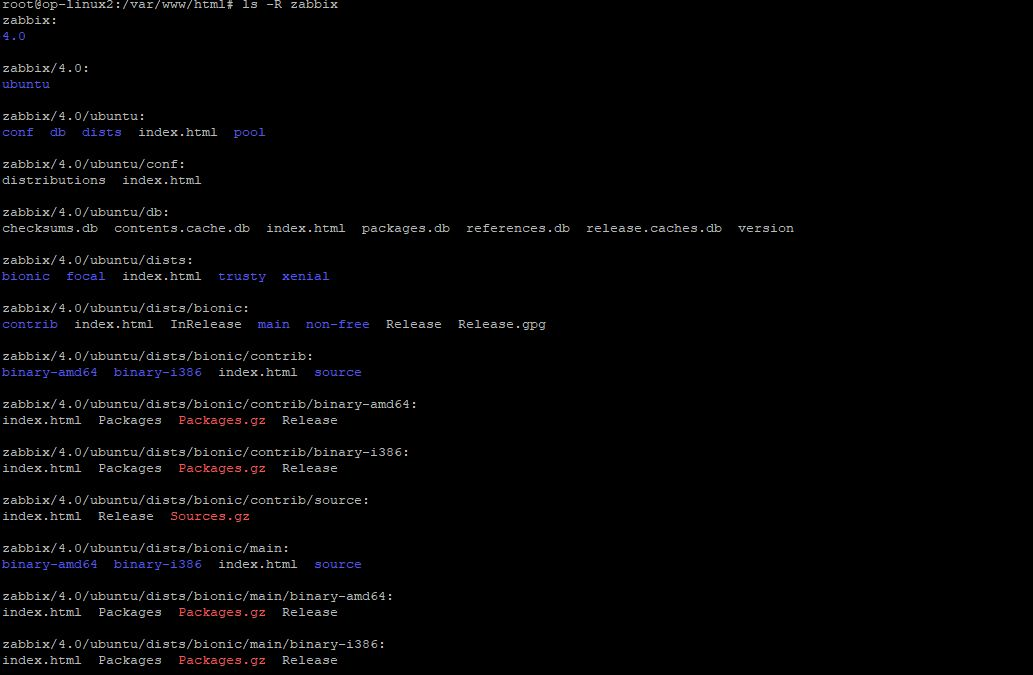This screenshot has width=1033, height=675.
Task: Click the blue "db" directory entry
Action: [58, 132]
